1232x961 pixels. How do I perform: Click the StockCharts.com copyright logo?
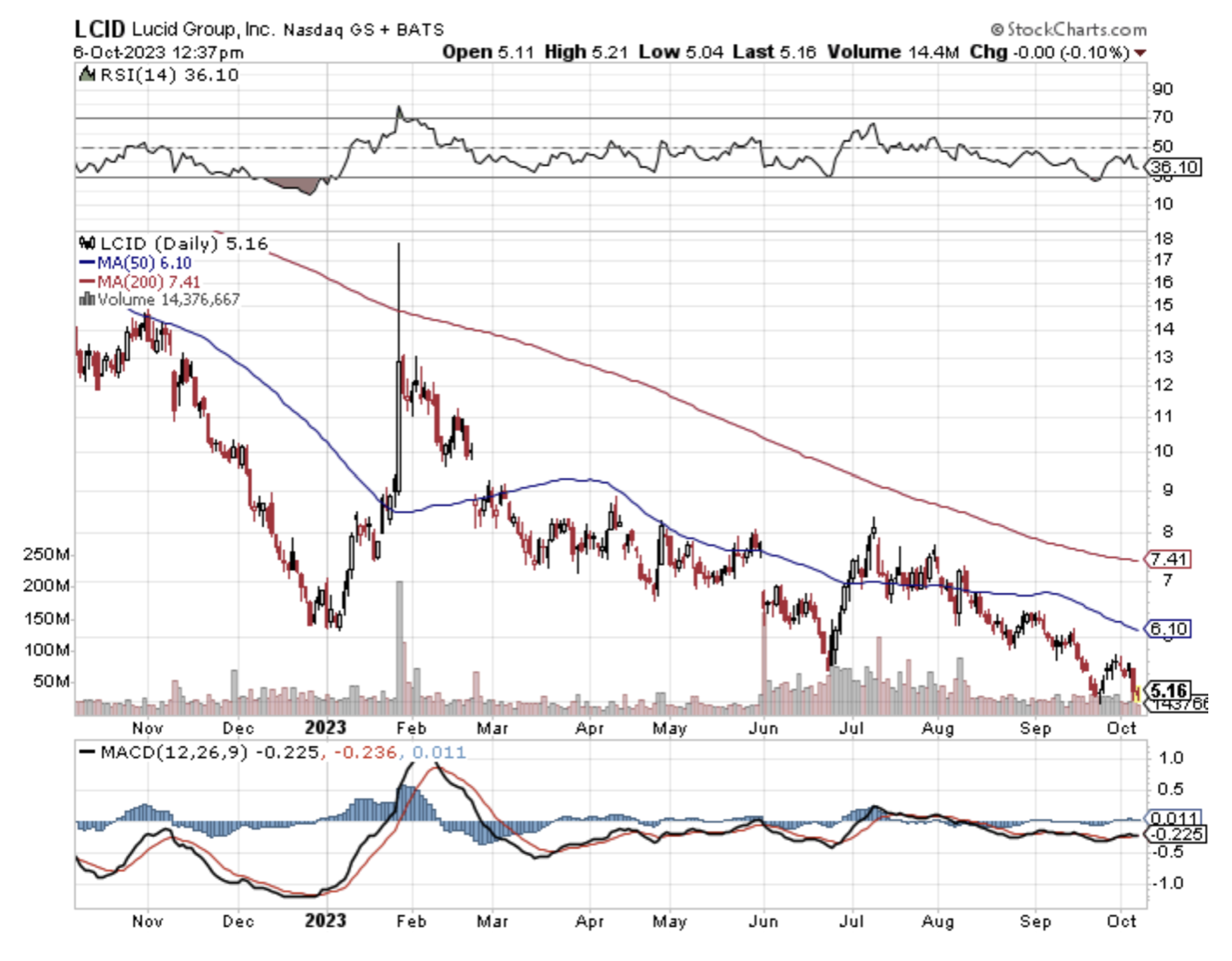1068,30
